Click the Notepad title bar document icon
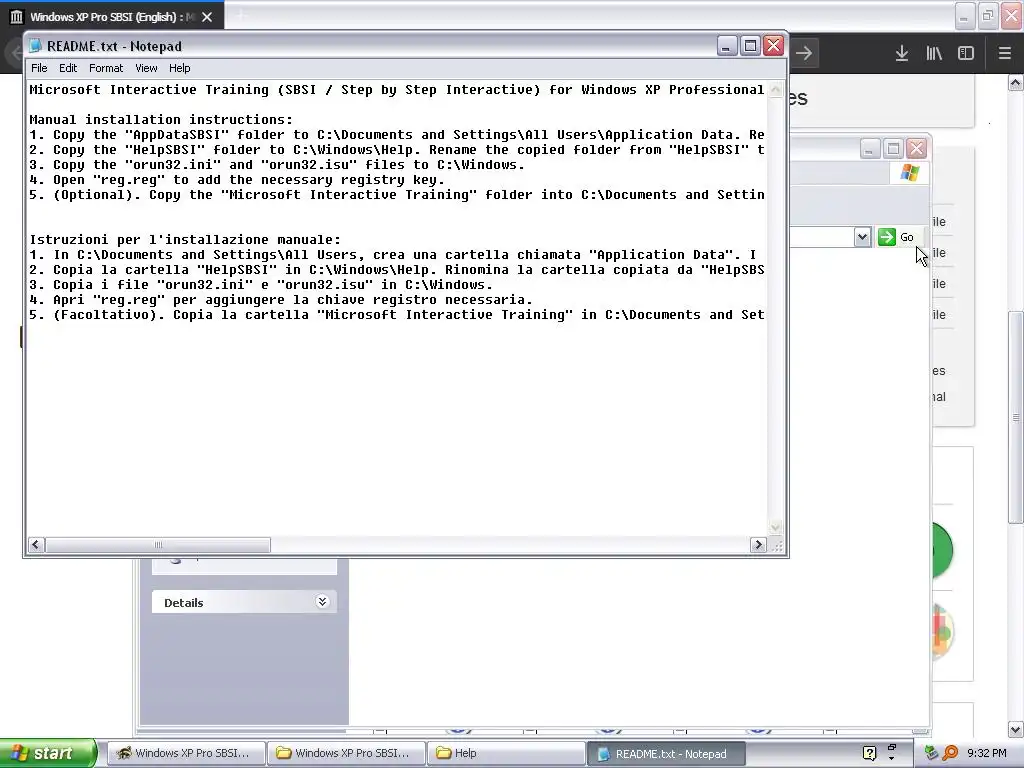1024x768 pixels. pyautogui.click(x=35, y=46)
